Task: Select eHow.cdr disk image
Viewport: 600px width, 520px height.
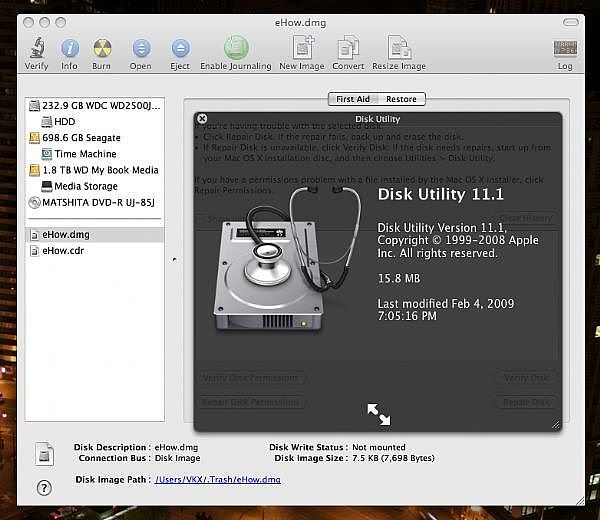Action: click(63, 251)
